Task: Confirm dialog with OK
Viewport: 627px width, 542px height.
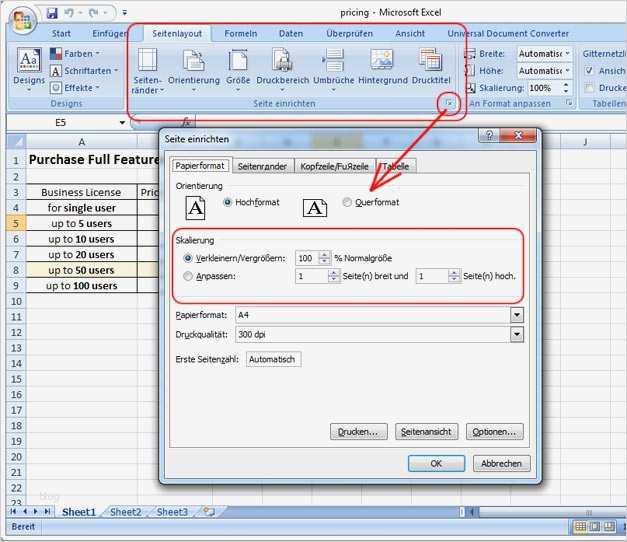Action: pyautogui.click(x=436, y=464)
